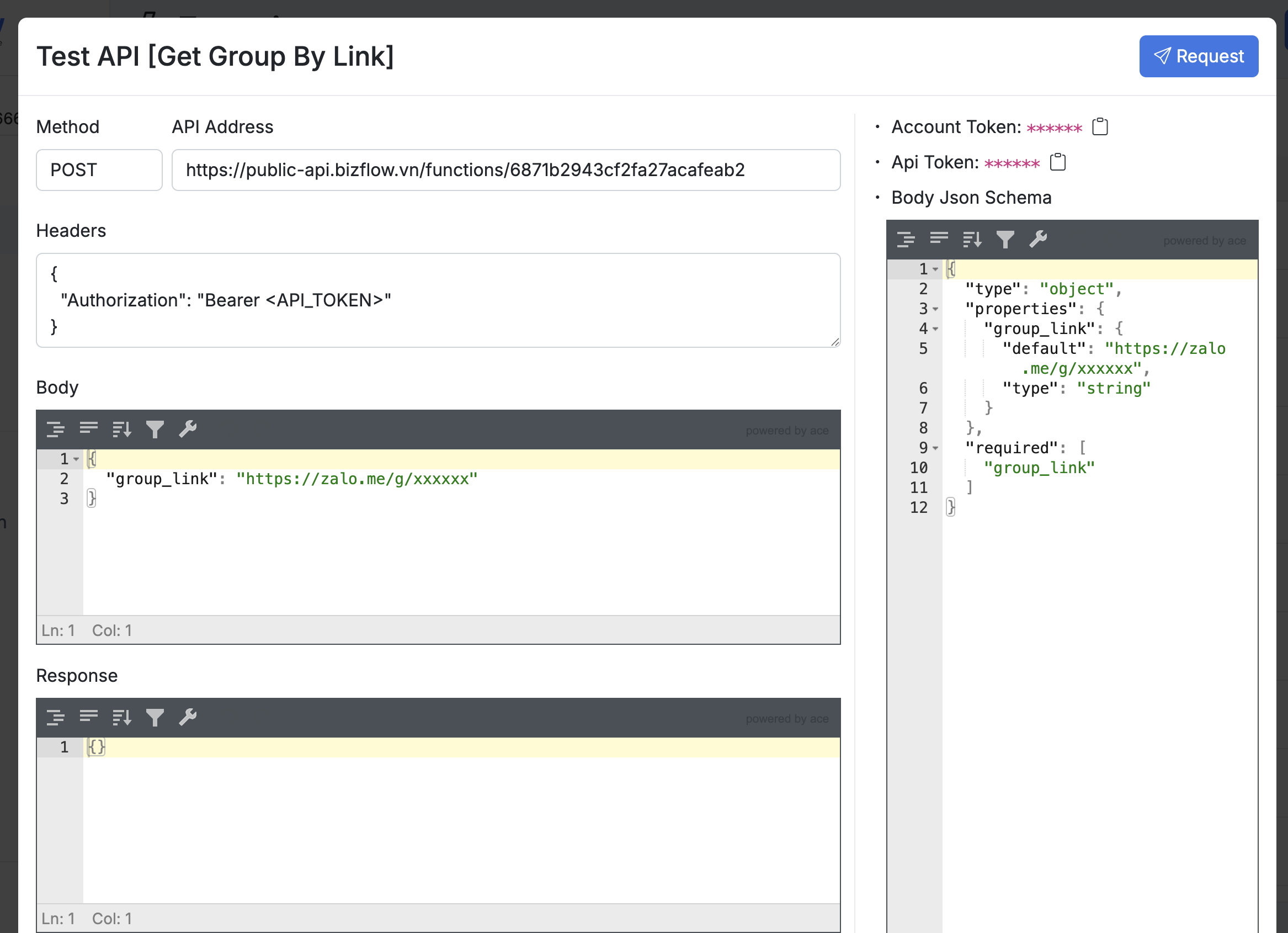This screenshot has width=1288, height=933.
Task: Sort contents in the Body editor toolbar
Action: 121,430
